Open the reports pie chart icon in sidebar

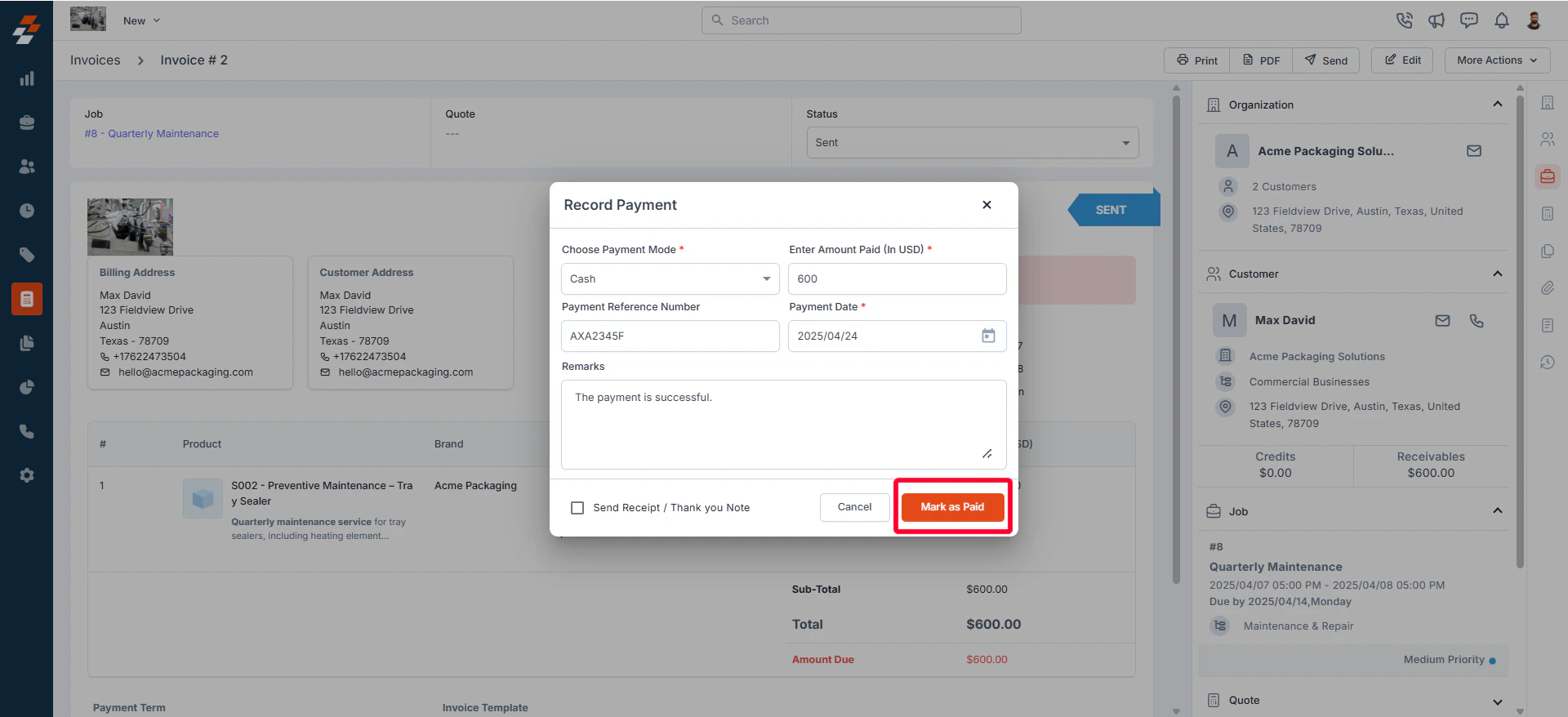tap(27, 387)
